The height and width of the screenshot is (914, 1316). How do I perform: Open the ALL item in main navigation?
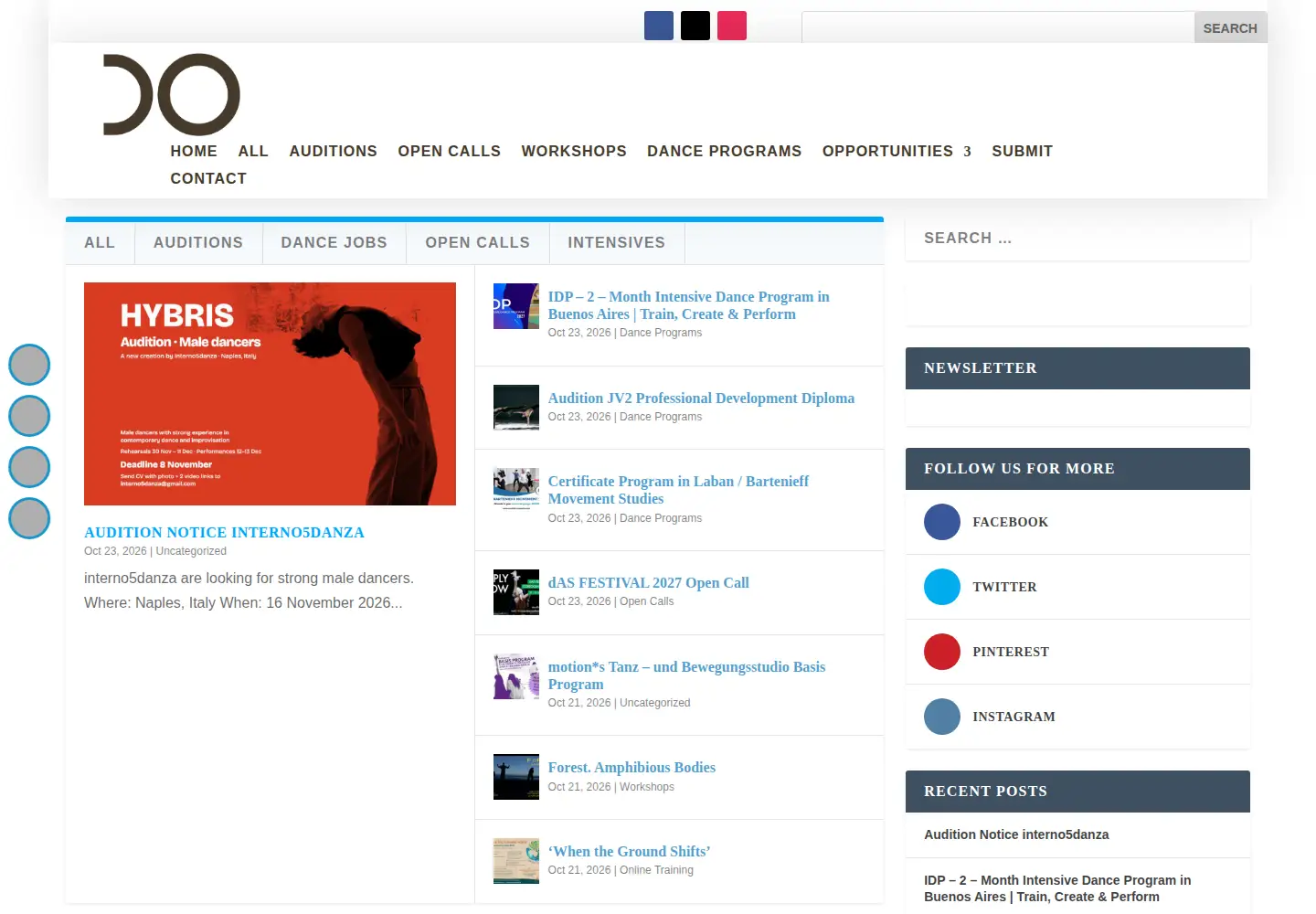coord(253,151)
